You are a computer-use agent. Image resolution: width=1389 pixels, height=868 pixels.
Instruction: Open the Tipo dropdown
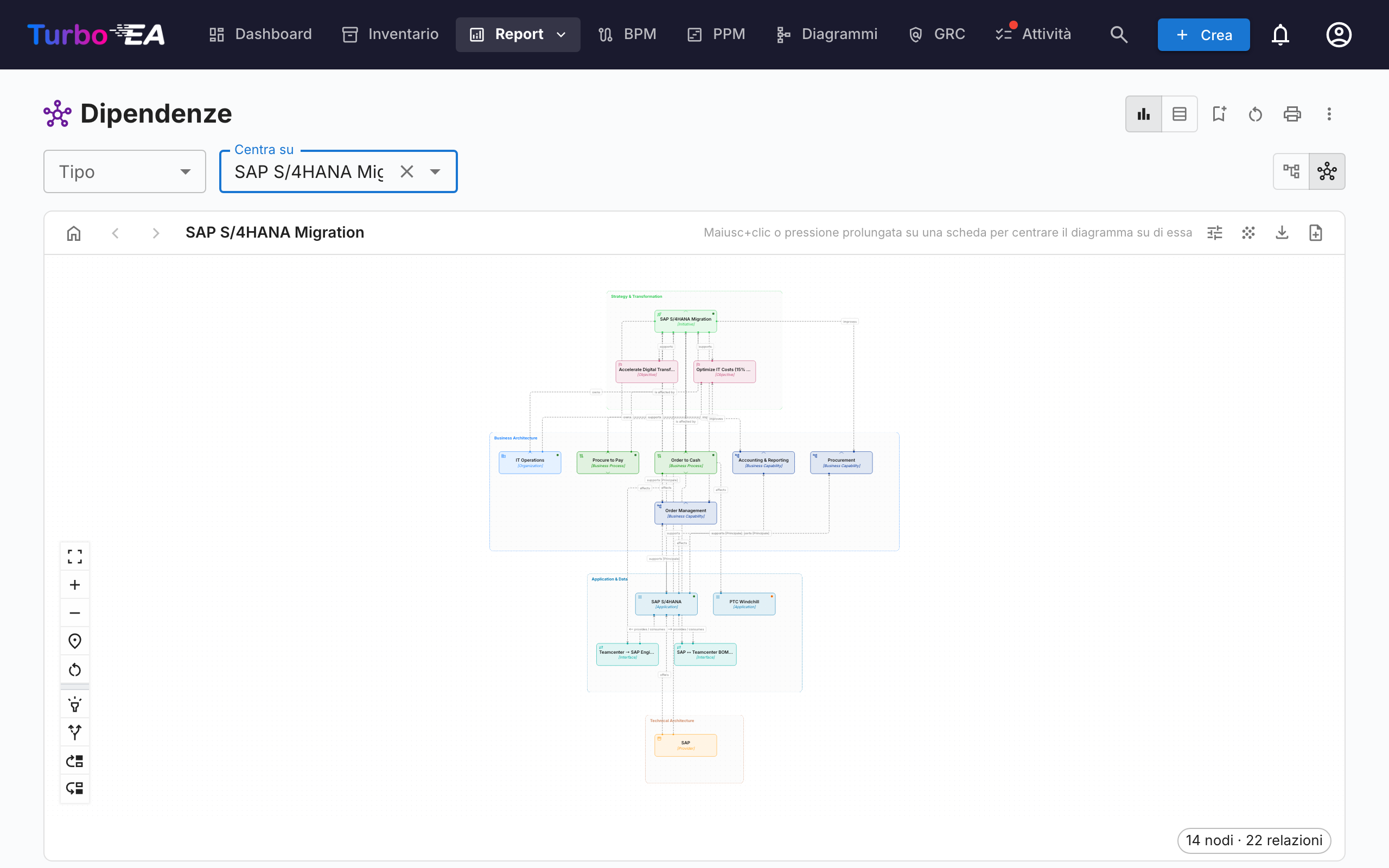[125, 171]
